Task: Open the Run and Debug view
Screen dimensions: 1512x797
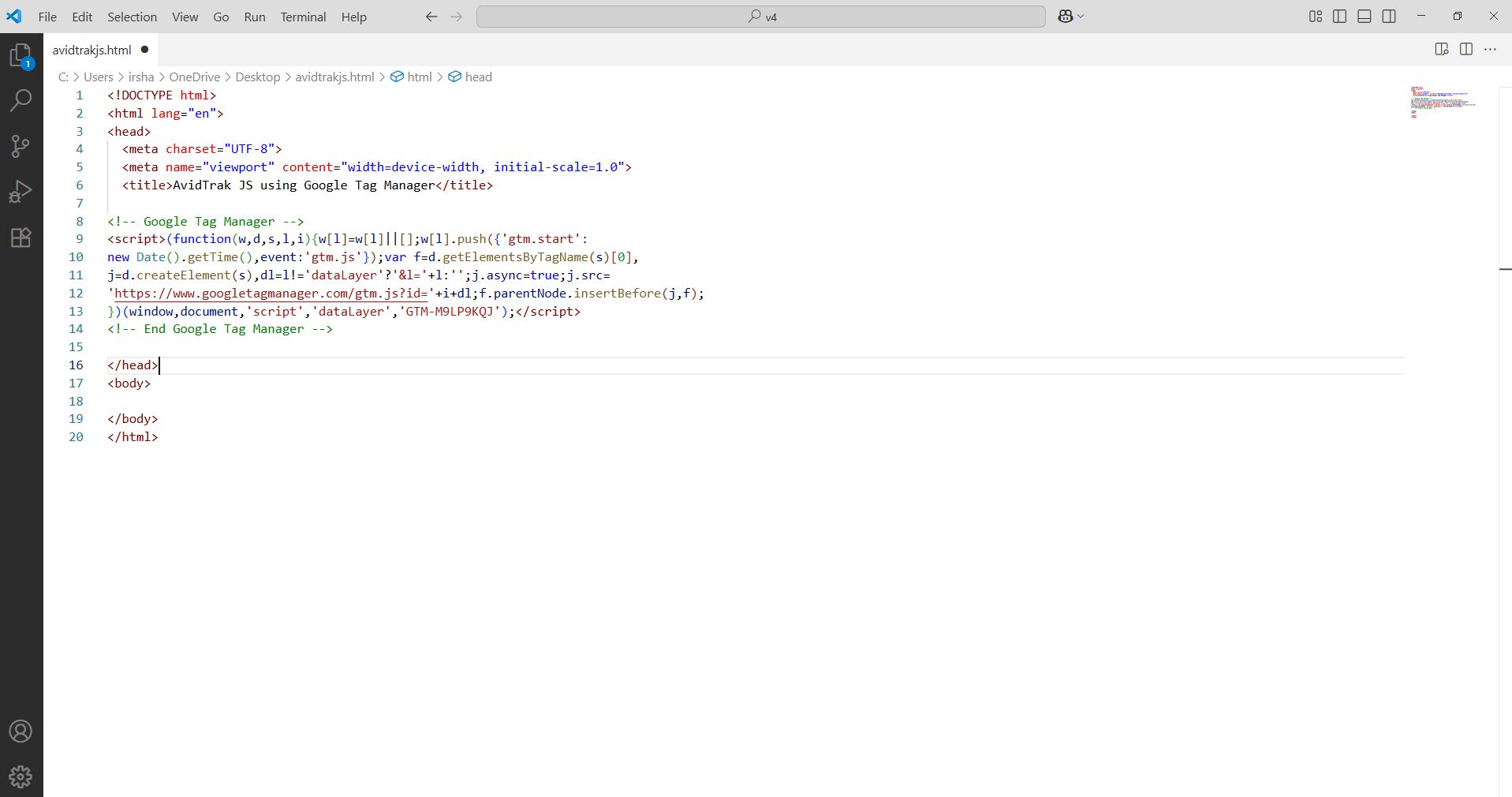Action: (21, 191)
